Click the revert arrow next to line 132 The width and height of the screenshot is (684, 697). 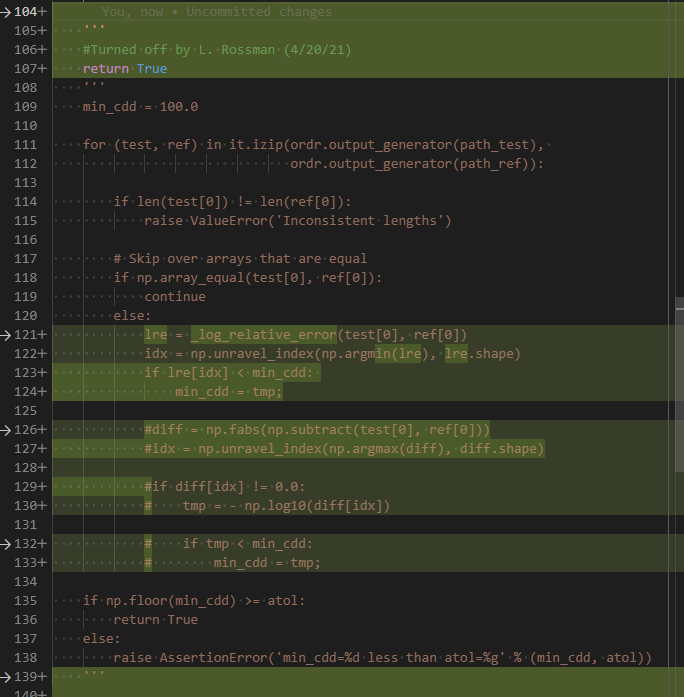pos(5,544)
